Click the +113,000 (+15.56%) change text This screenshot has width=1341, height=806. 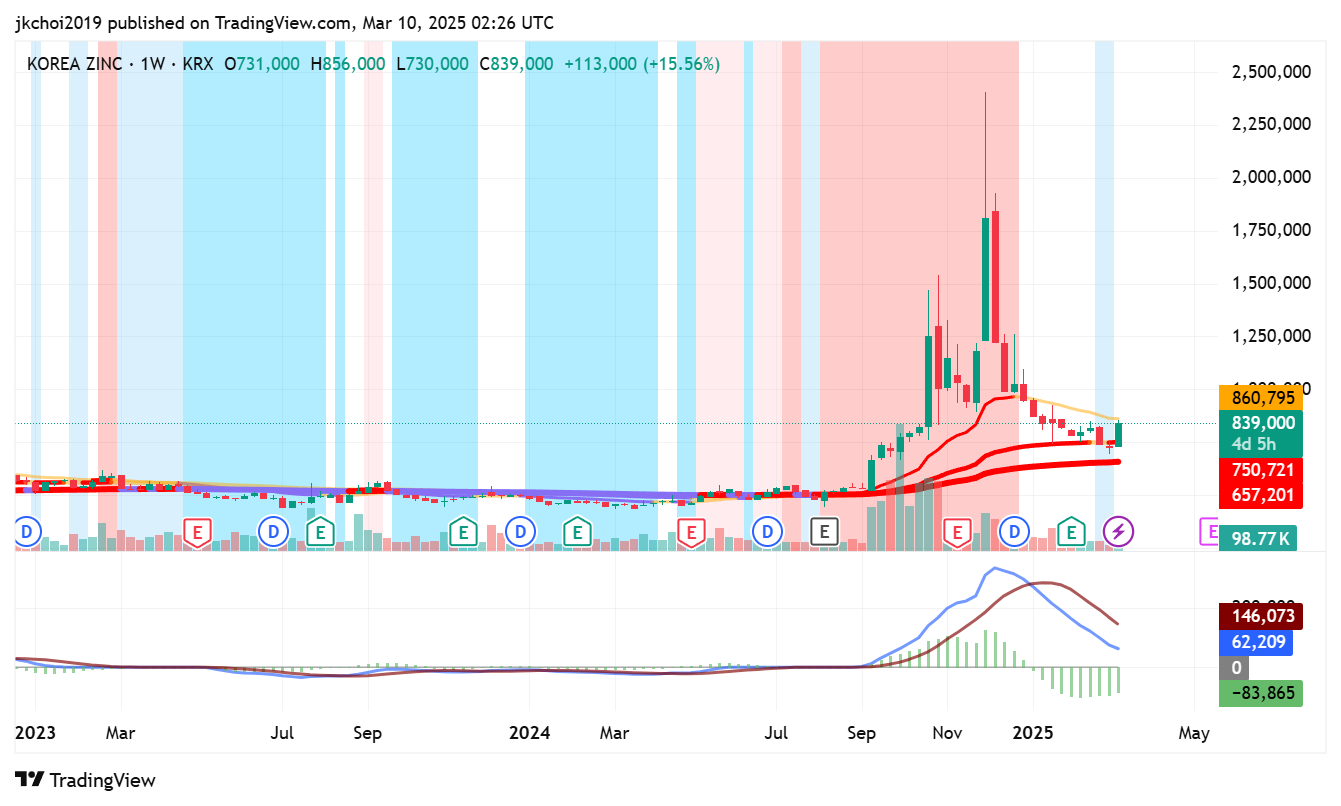[x=642, y=63]
